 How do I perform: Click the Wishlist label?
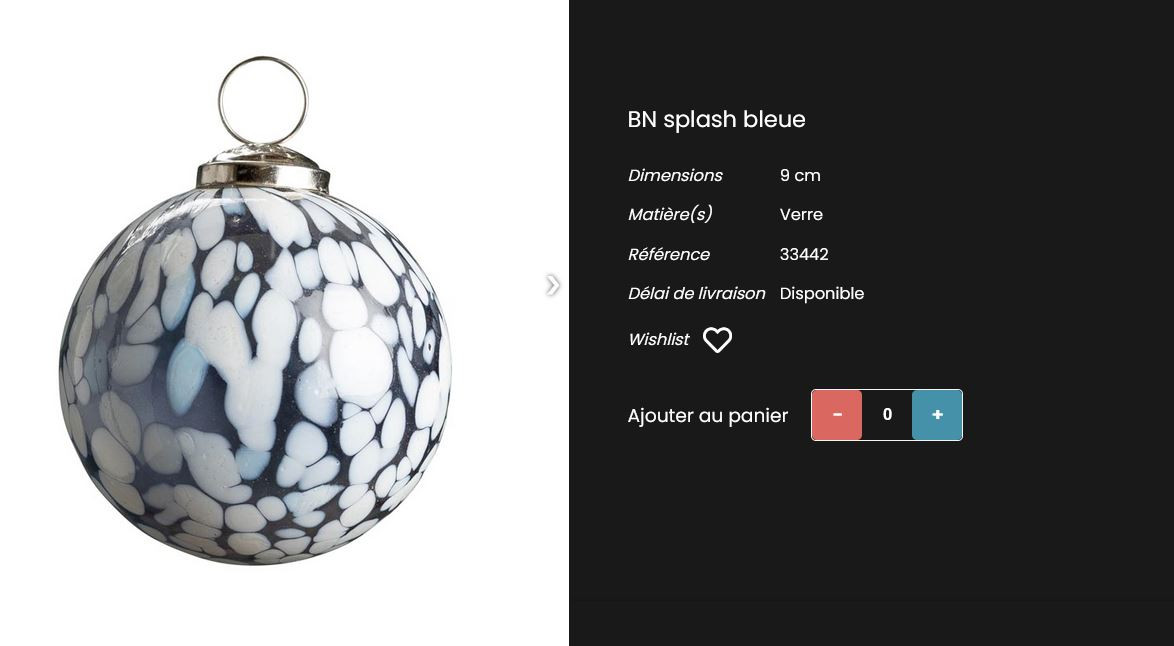[x=659, y=339]
